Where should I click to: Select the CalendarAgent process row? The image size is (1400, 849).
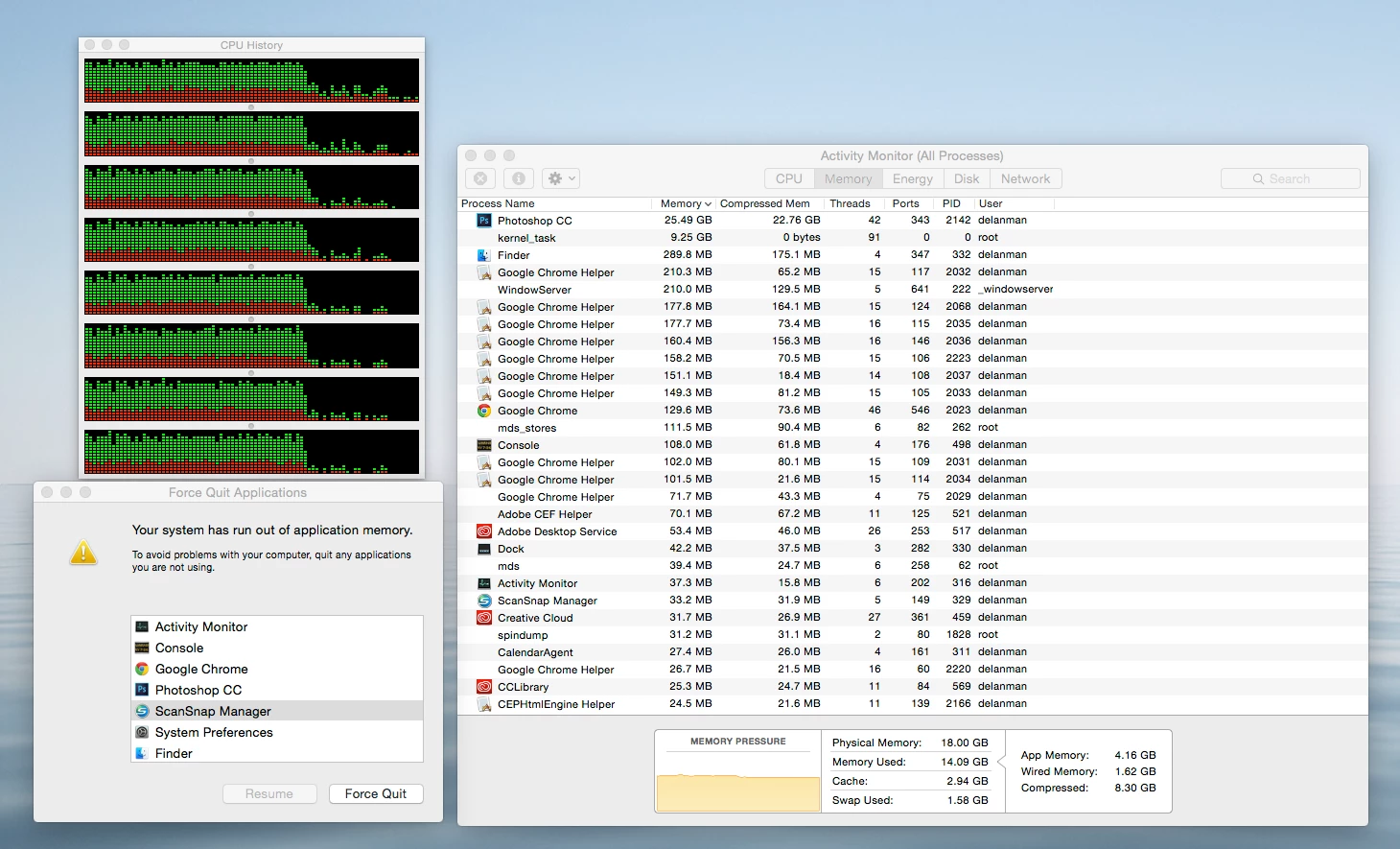913,652
